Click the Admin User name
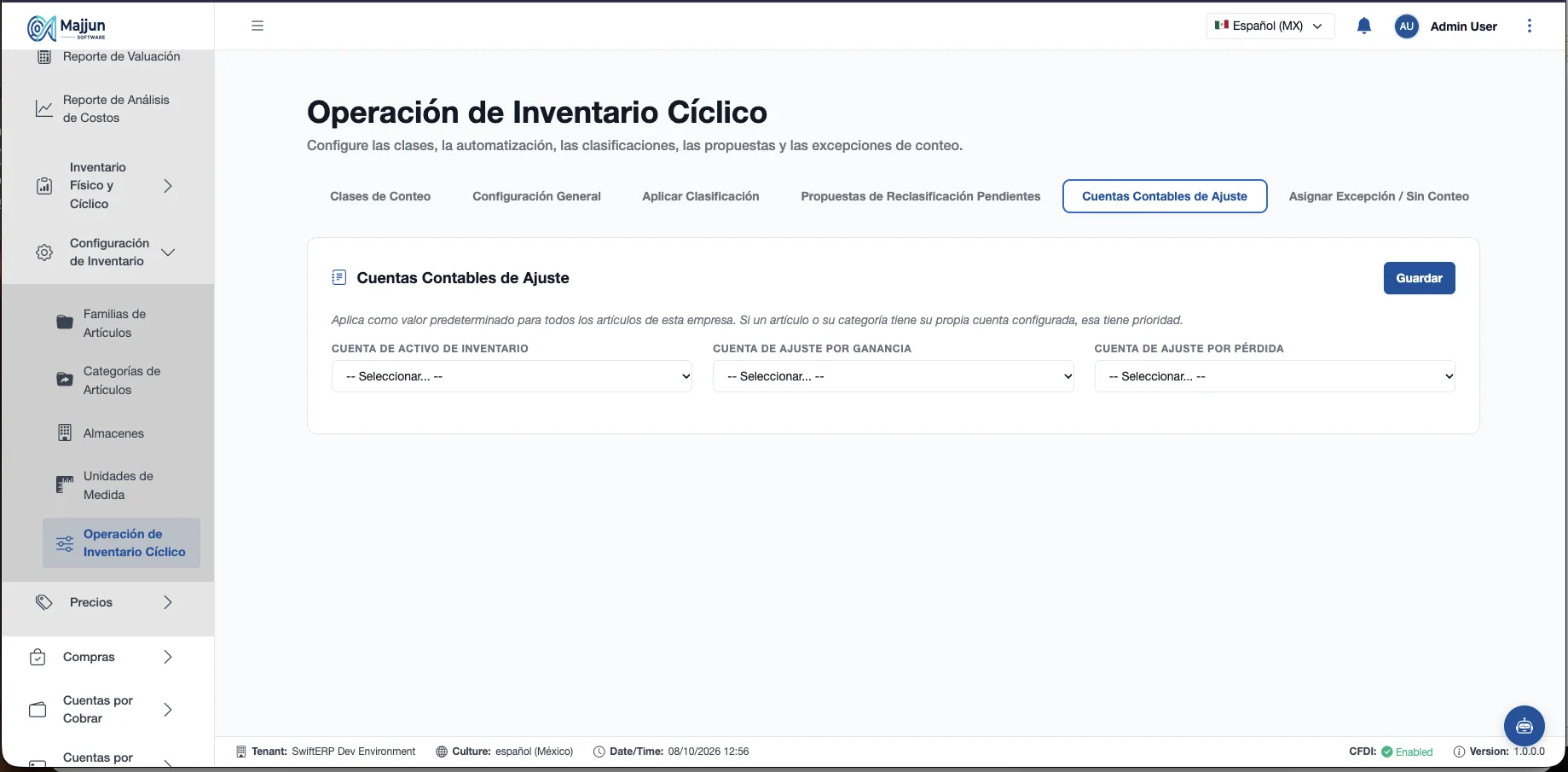Screen dimensions: 1568x772 (1463, 26)
